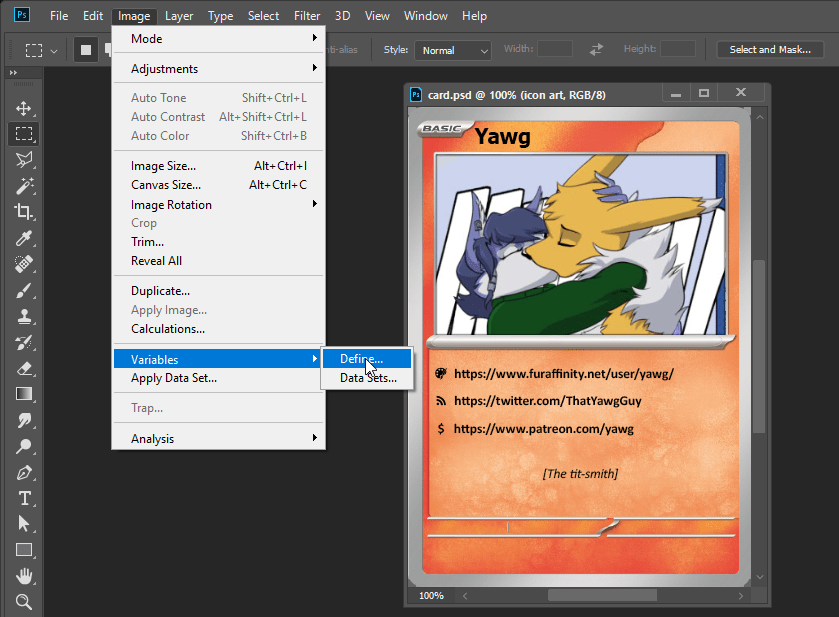This screenshot has height=617, width=839.
Task: Click the Select and Mask button
Action: (x=770, y=50)
